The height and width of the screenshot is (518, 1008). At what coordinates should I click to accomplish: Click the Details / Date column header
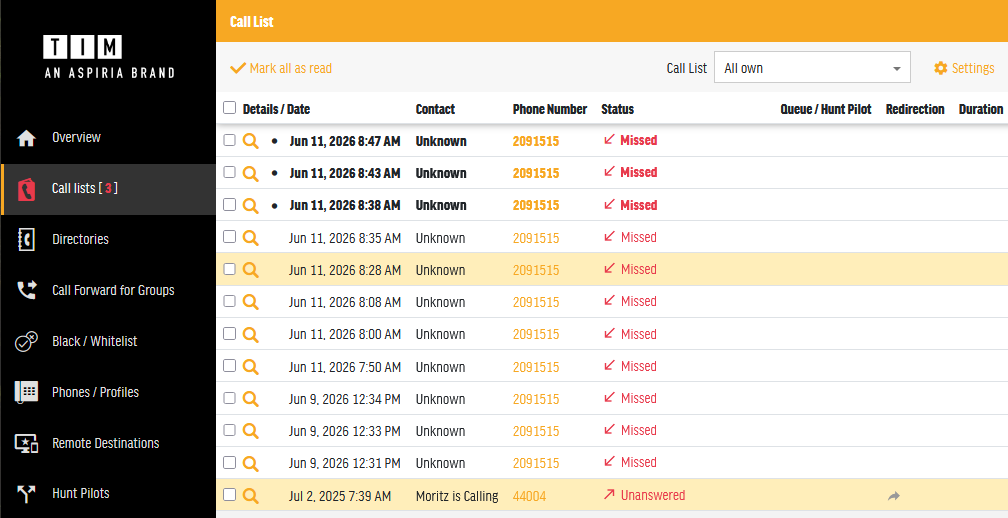276,109
